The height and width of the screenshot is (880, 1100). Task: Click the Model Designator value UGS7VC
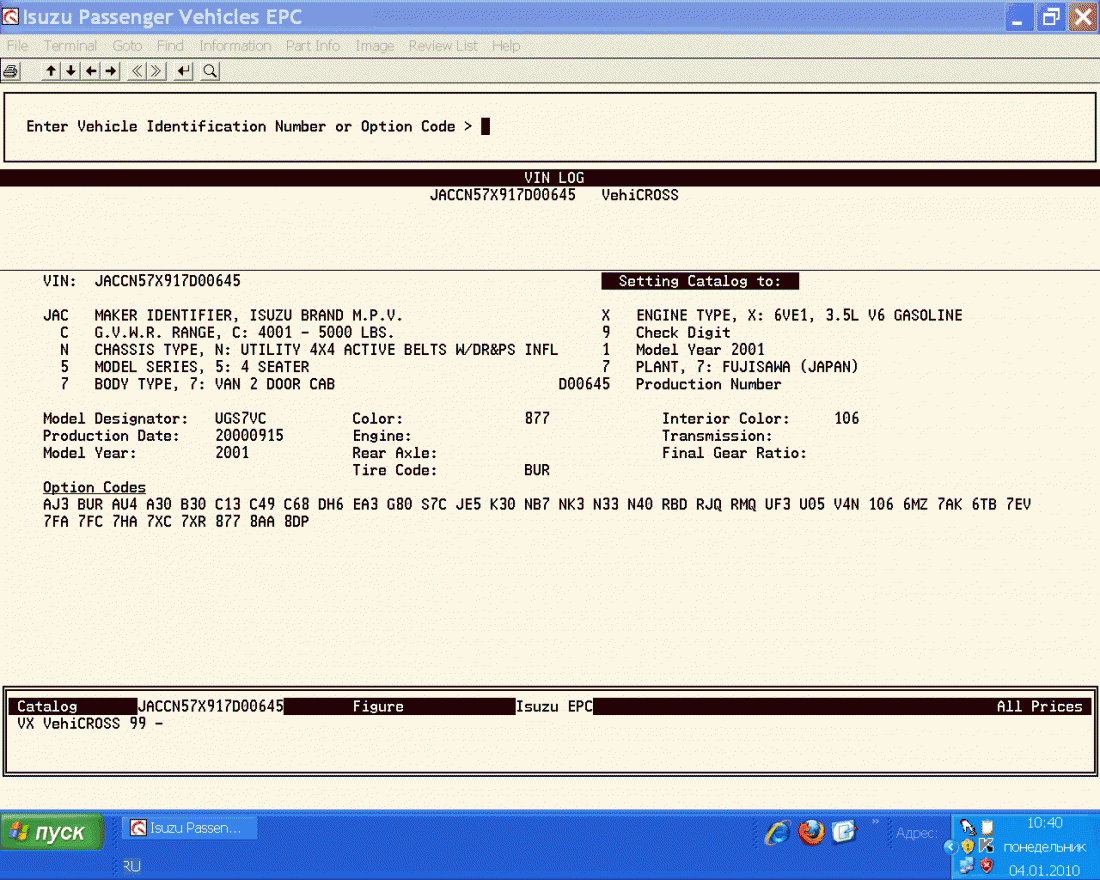coord(241,418)
